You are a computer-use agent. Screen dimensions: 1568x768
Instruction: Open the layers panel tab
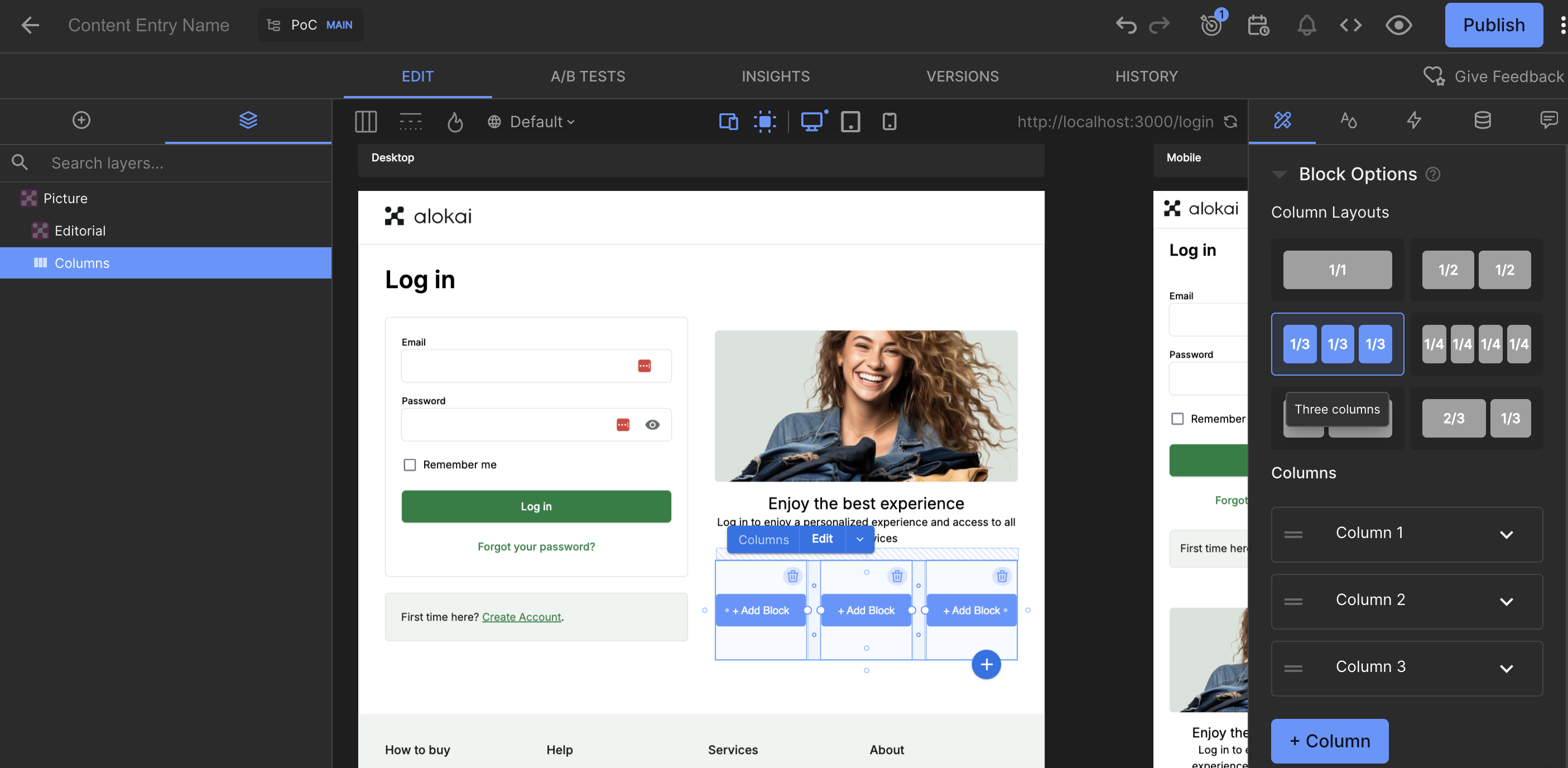pos(248,120)
